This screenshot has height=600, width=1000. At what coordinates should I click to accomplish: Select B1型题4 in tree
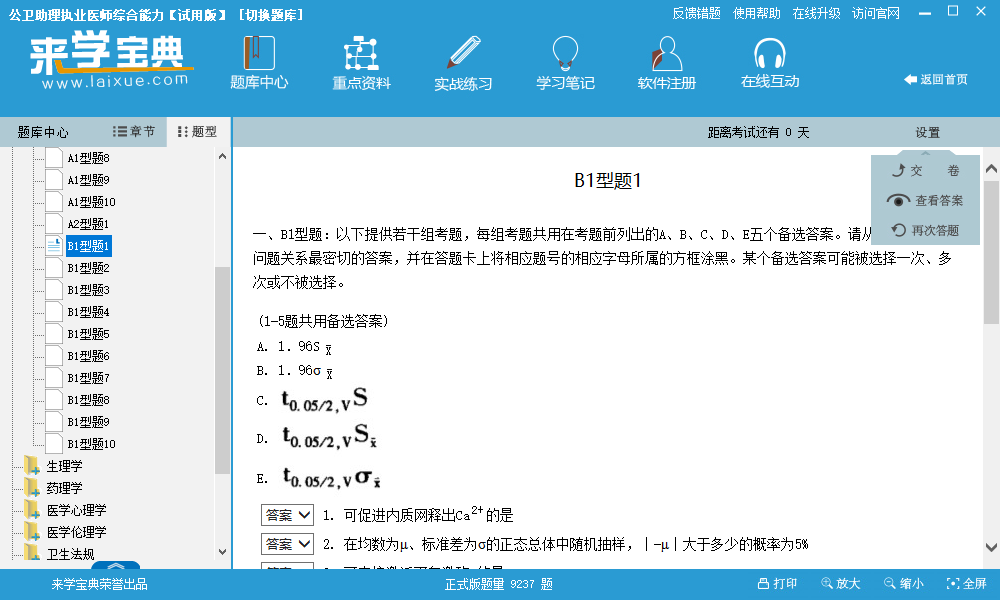[x=89, y=312]
